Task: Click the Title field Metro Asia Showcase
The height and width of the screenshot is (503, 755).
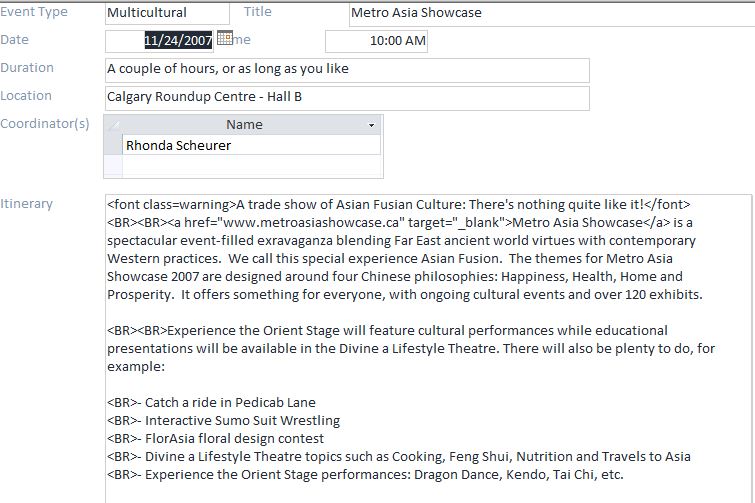Action: pos(552,13)
